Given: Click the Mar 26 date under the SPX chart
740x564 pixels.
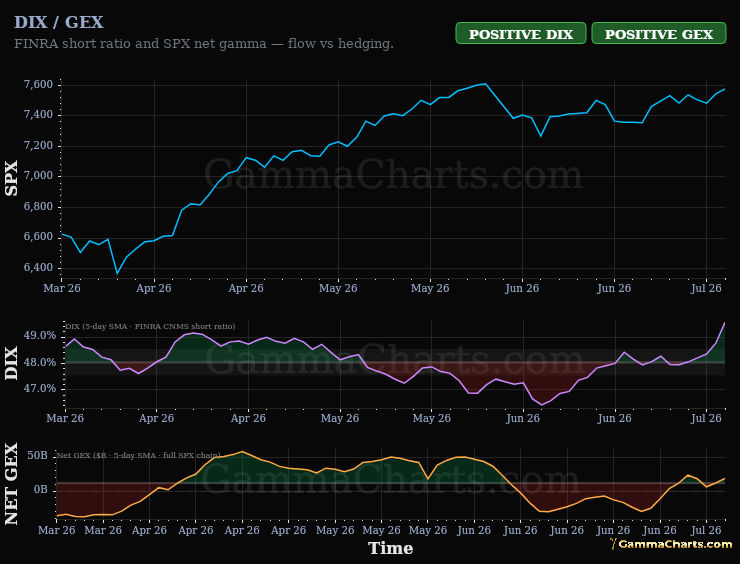Looking at the screenshot, I should pyautogui.click(x=62, y=288).
